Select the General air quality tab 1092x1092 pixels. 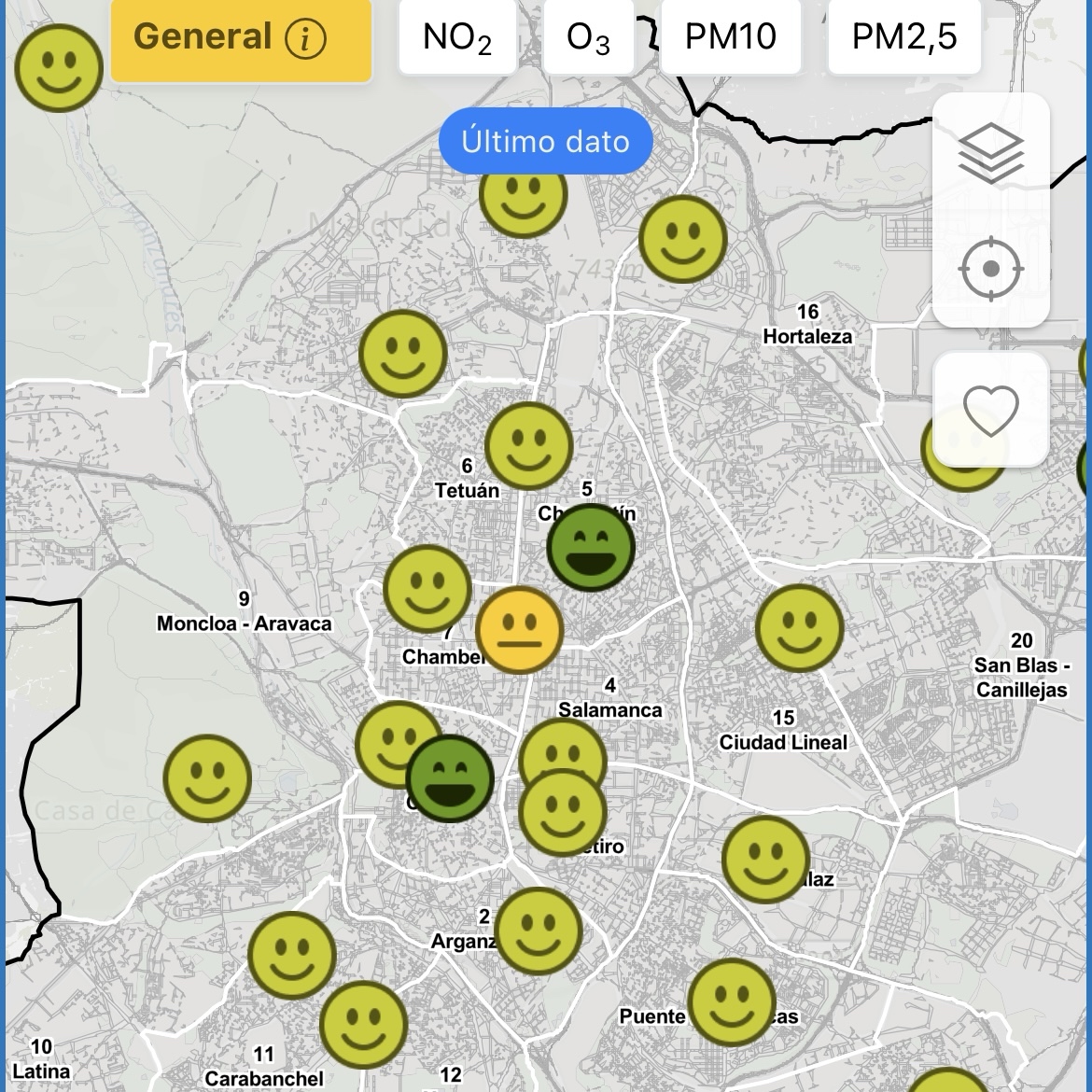pos(203,37)
